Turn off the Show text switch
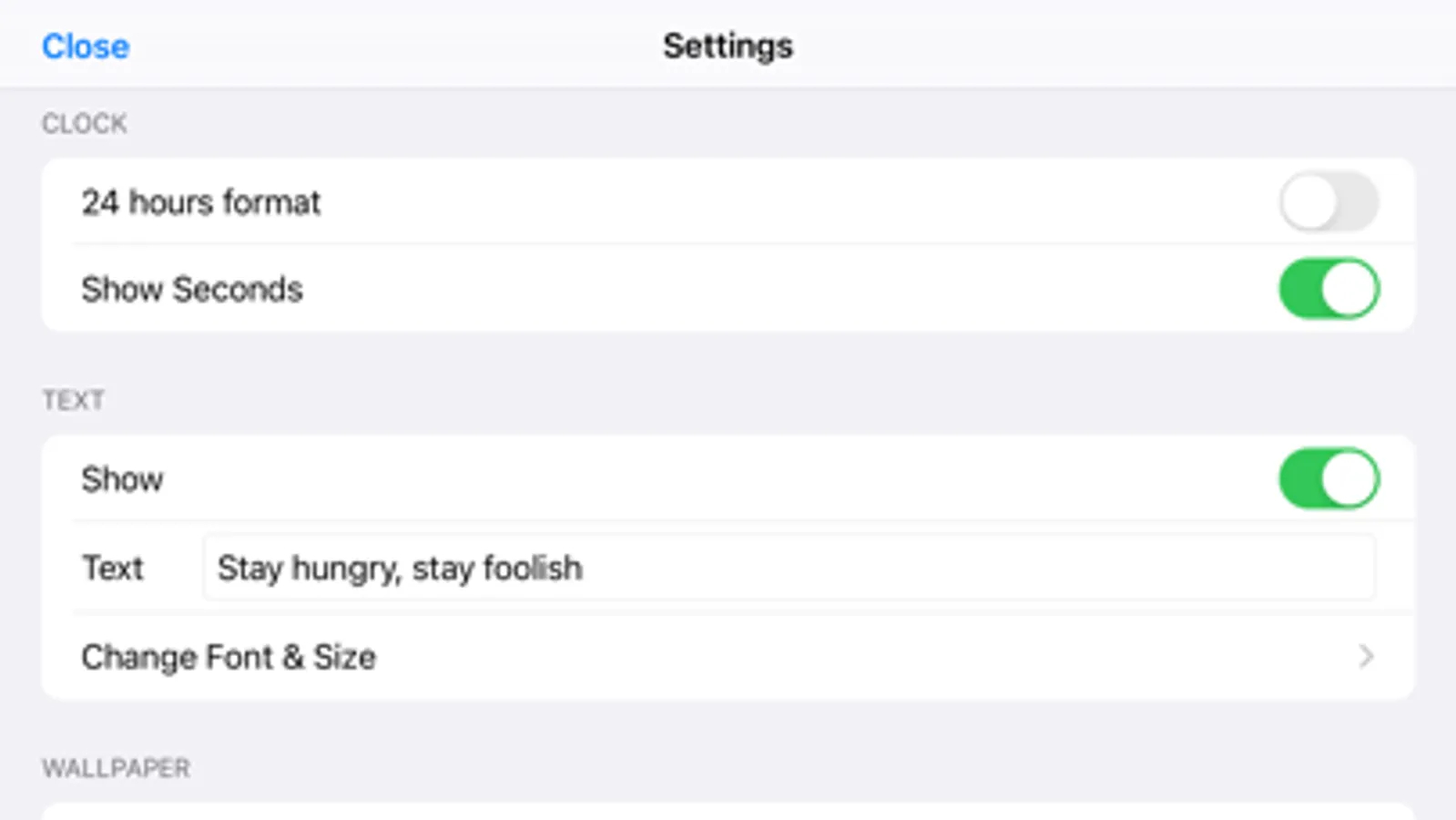The height and width of the screenshot is (820, 1456). click(x=1329, y=478)
